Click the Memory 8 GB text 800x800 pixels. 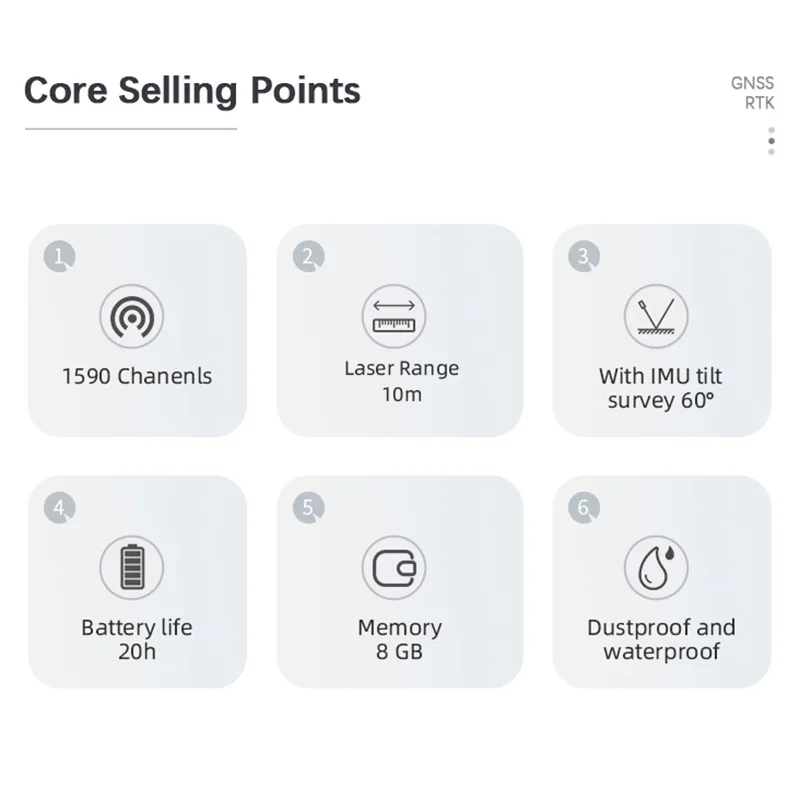(x=399, y=639)
